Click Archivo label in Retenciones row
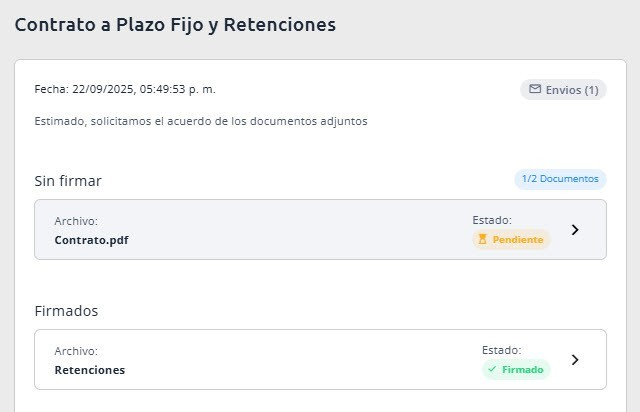 pyautogui.click(x=76, y=351)
